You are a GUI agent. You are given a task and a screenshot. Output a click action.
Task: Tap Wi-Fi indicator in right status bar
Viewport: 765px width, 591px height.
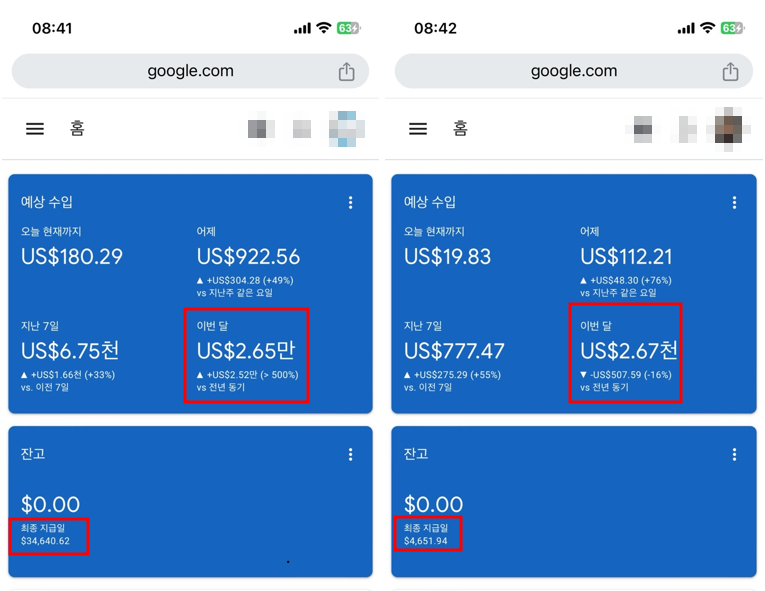707,28
